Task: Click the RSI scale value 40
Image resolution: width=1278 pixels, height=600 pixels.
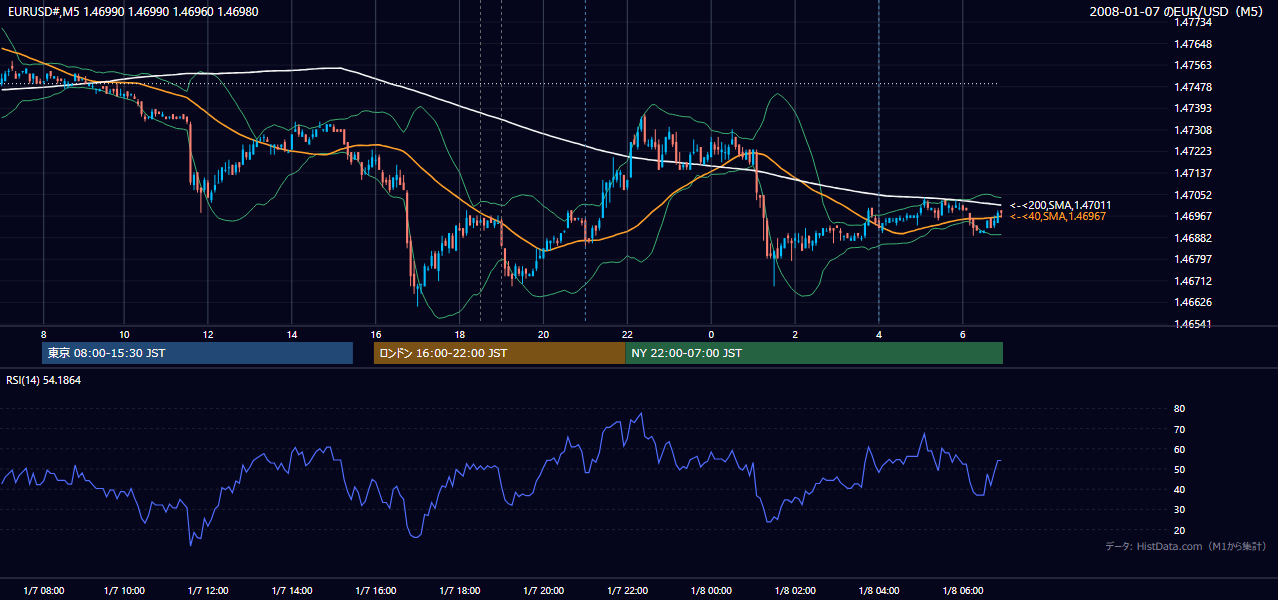Action: click(1179, 489)
